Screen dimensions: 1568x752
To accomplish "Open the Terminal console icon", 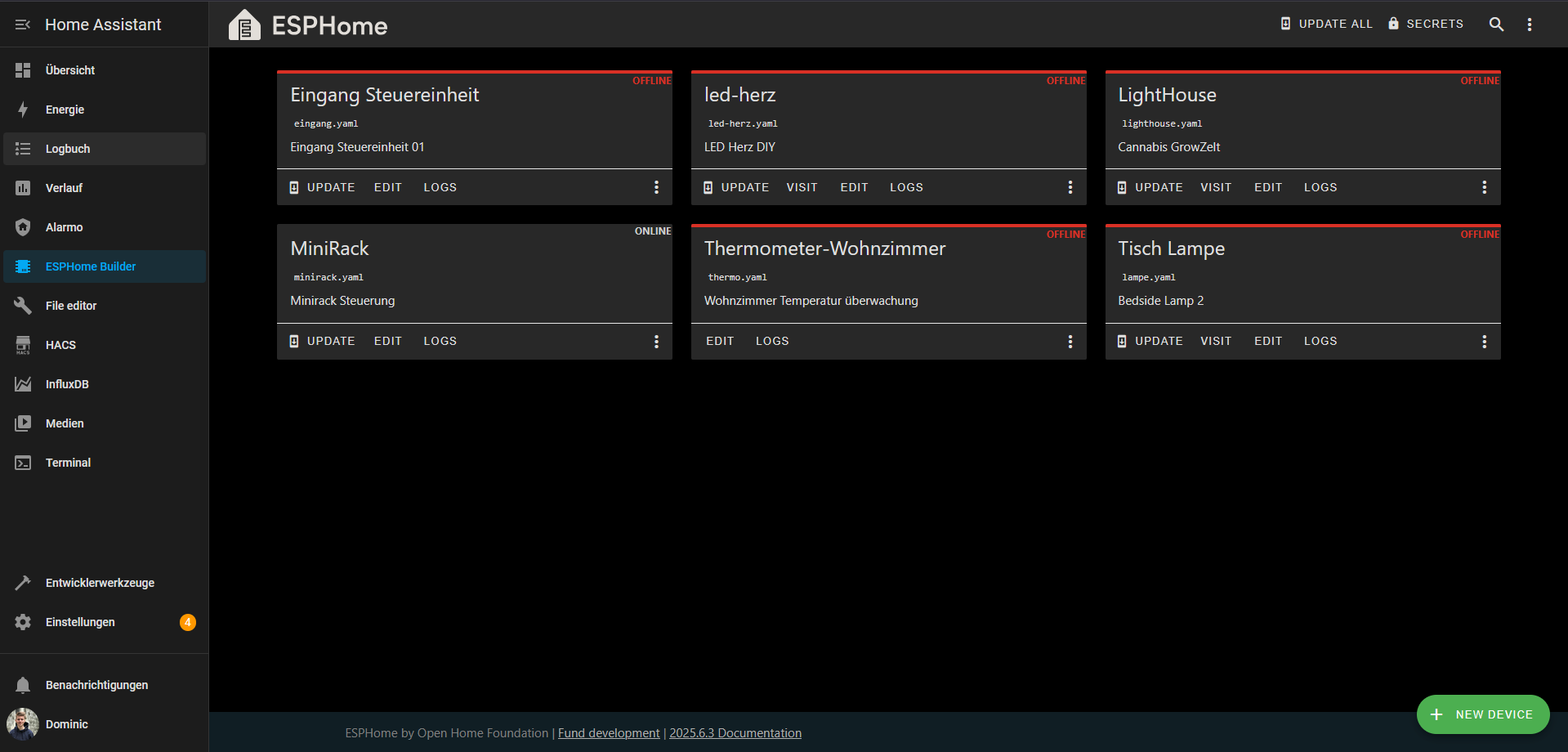I will pos(23,463).
